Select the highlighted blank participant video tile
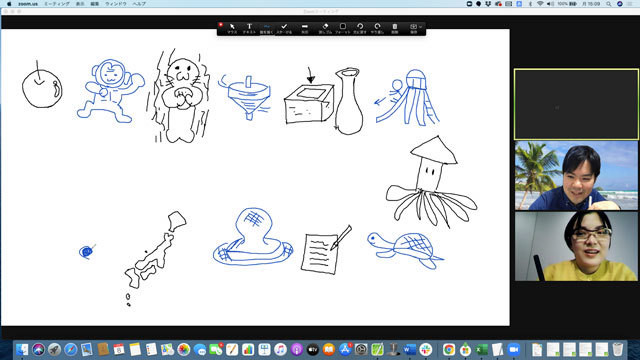Viewport: 640px width, 360px height. point(576,104)
